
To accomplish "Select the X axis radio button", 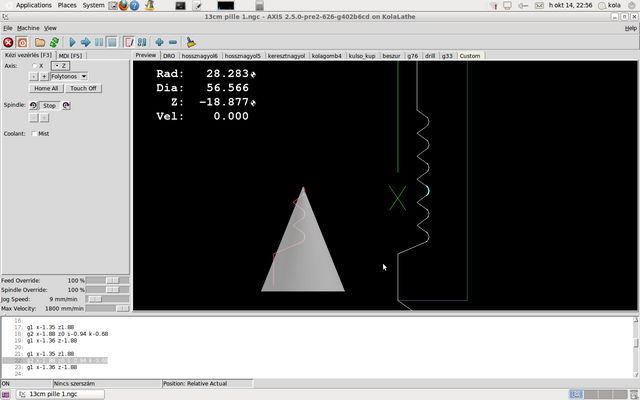I will pyautogui.click(x=34, y=65).
